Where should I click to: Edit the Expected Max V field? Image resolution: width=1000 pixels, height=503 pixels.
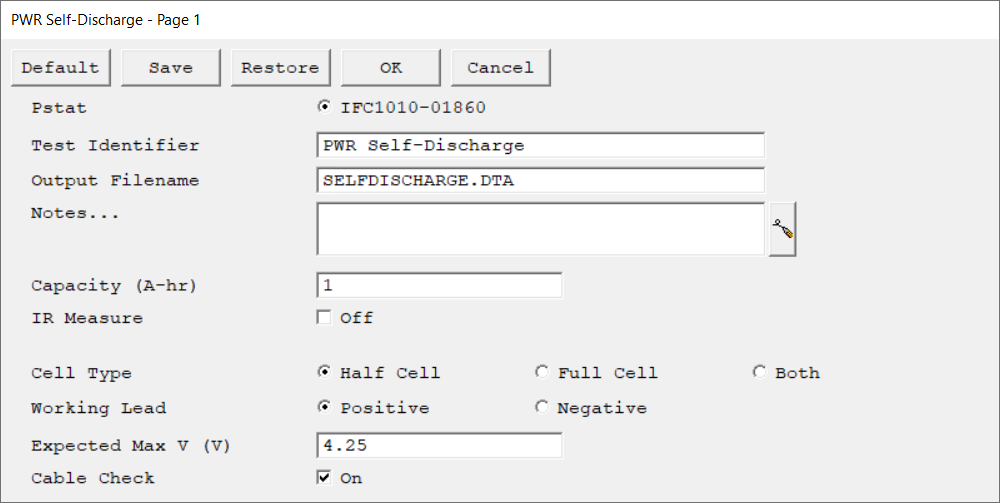coord(439,445)
